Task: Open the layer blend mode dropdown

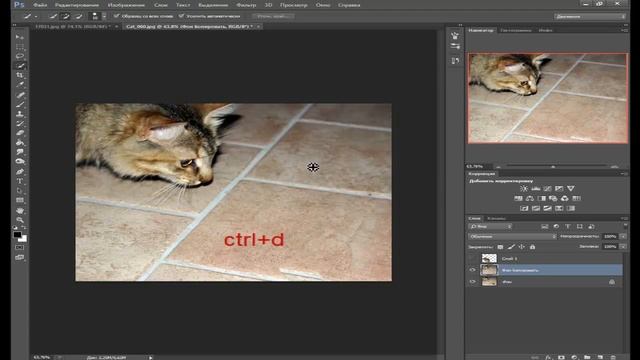Action: pyautogui.click(x=512, y=236)
